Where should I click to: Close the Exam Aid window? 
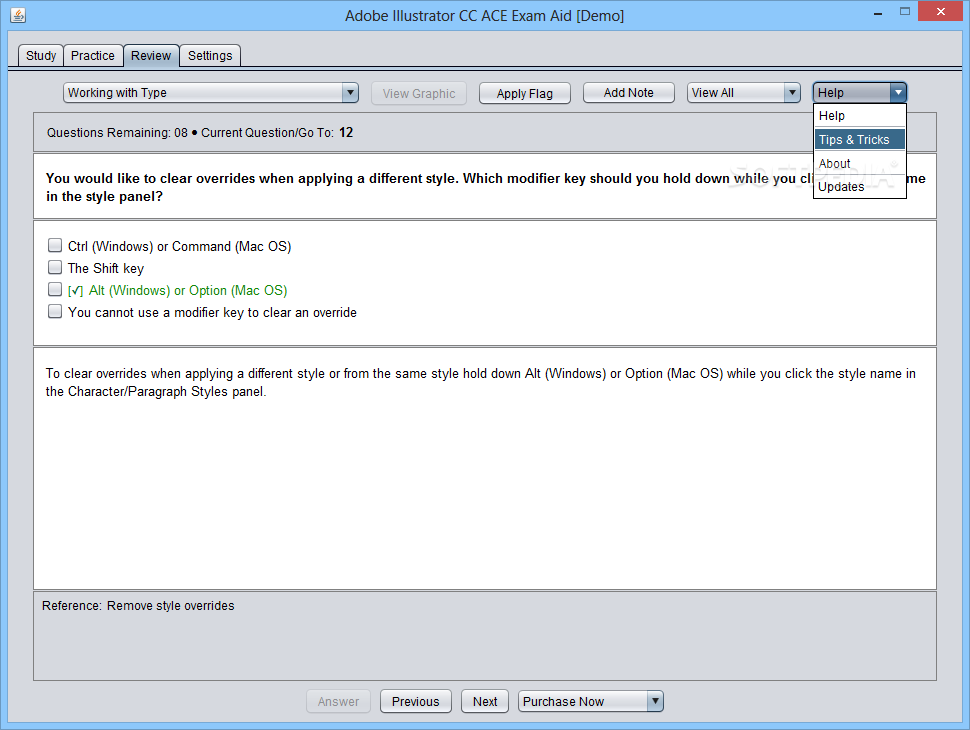941,11
